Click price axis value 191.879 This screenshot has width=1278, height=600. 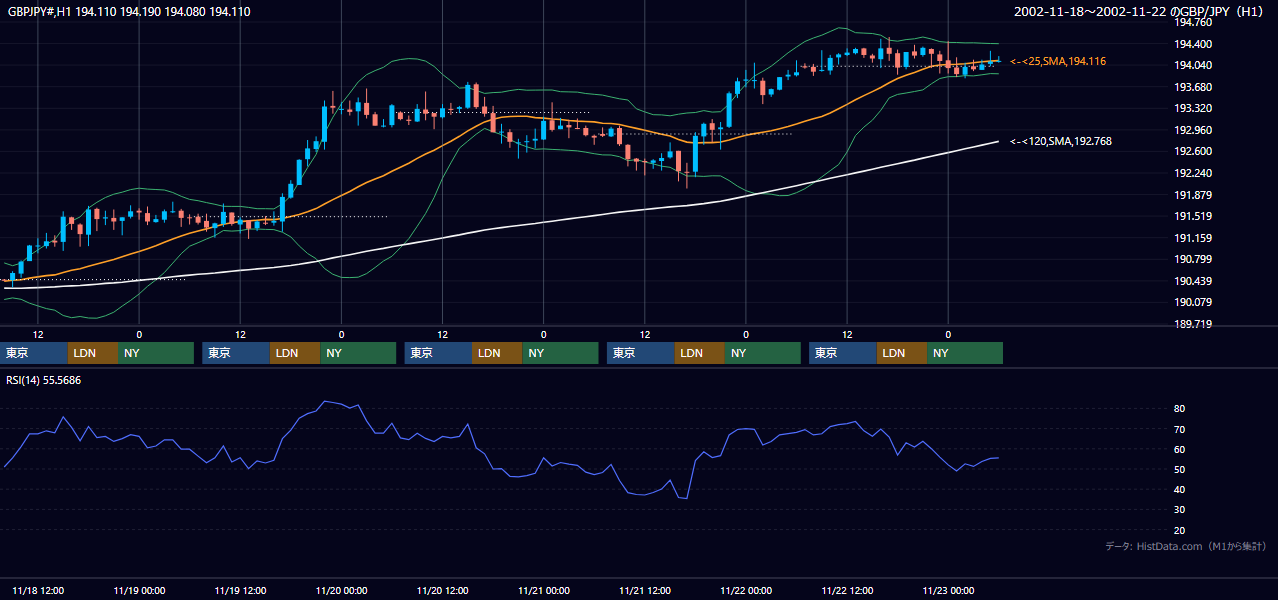[1192, 195]
